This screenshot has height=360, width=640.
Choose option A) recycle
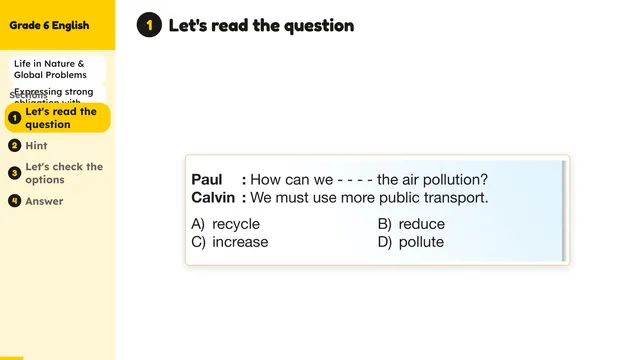click(x=225, y=224)
